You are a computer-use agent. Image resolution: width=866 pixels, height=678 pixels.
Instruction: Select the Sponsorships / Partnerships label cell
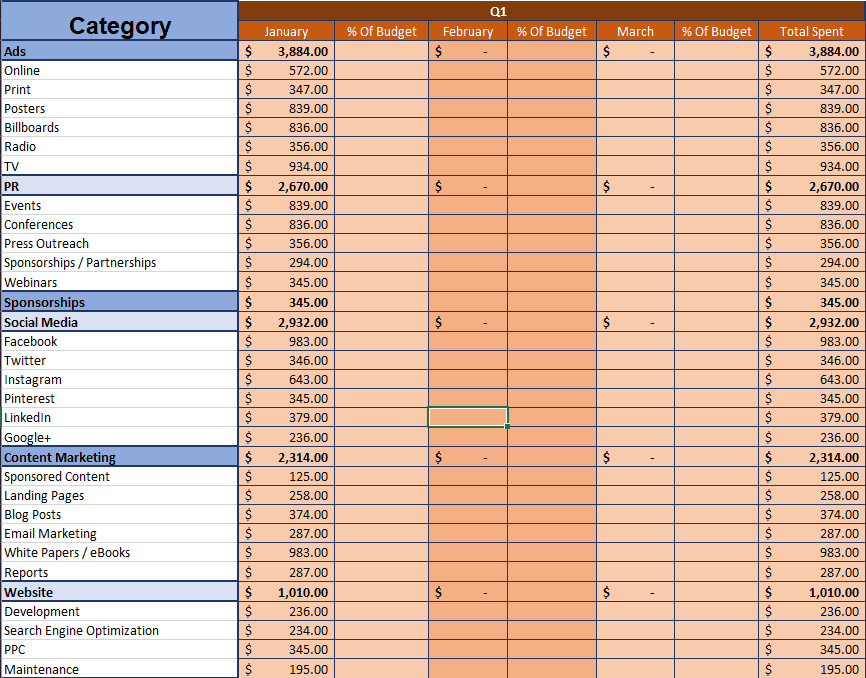tap(119, 263)
